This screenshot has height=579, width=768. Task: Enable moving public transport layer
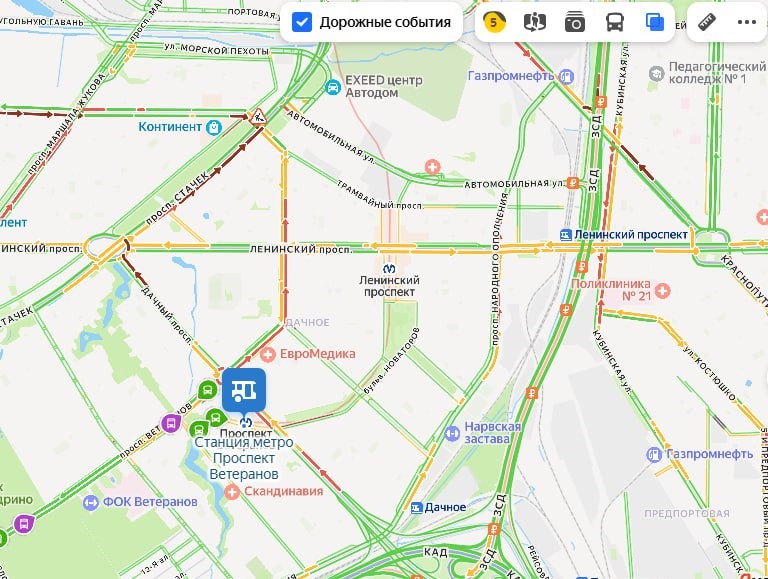pos(615,22)
